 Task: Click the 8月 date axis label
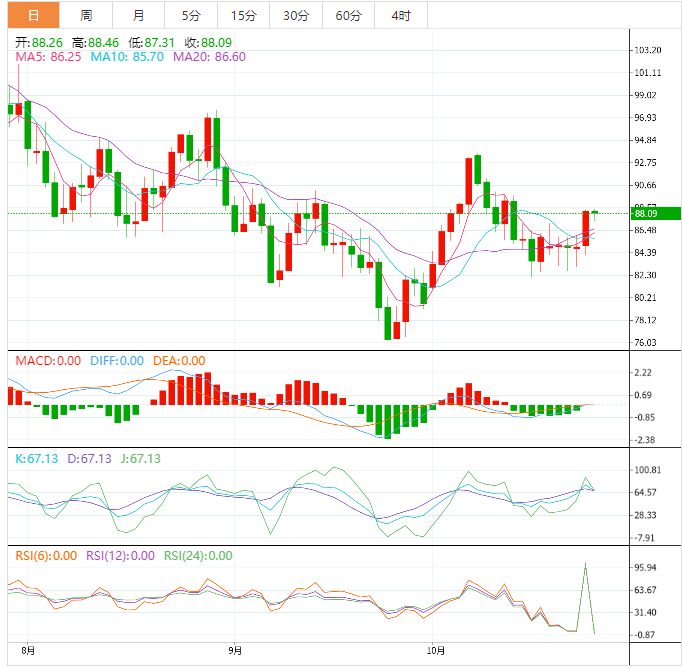(x=28, y=651)
